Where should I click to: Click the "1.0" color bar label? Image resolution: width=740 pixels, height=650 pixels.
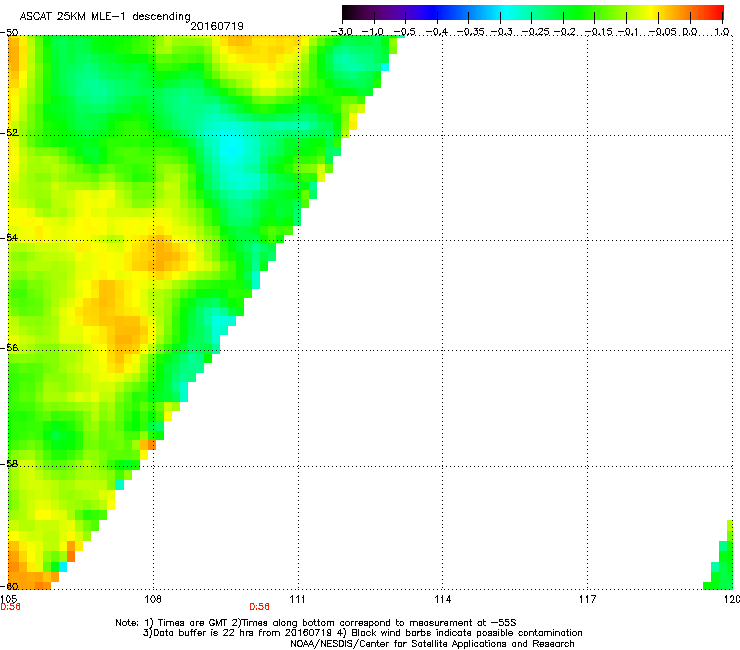pos(722,32)
